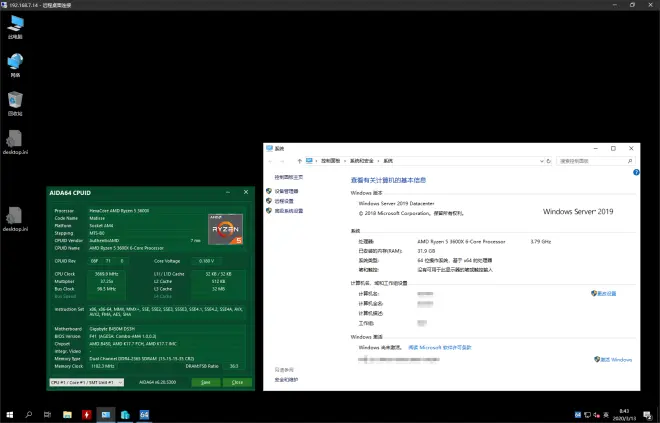Click the 系统 breadcrumb item
Image resolution: width=660 pixels, height=423 pixels.
tap(388, 161)
